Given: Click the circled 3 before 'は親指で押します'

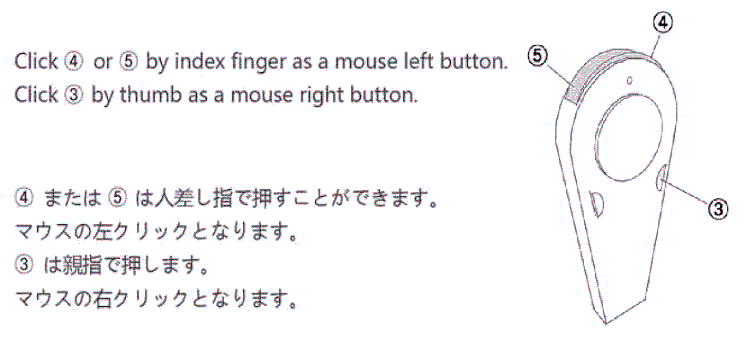Looking at the screenshot, I should tap(24, 267).
